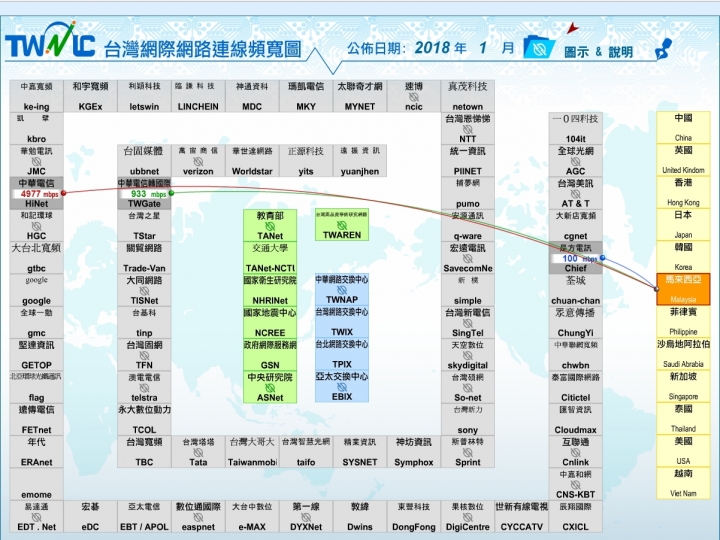720x540 pixels.
Task: Select the United Kindom country cell
Action: point(683,159)
